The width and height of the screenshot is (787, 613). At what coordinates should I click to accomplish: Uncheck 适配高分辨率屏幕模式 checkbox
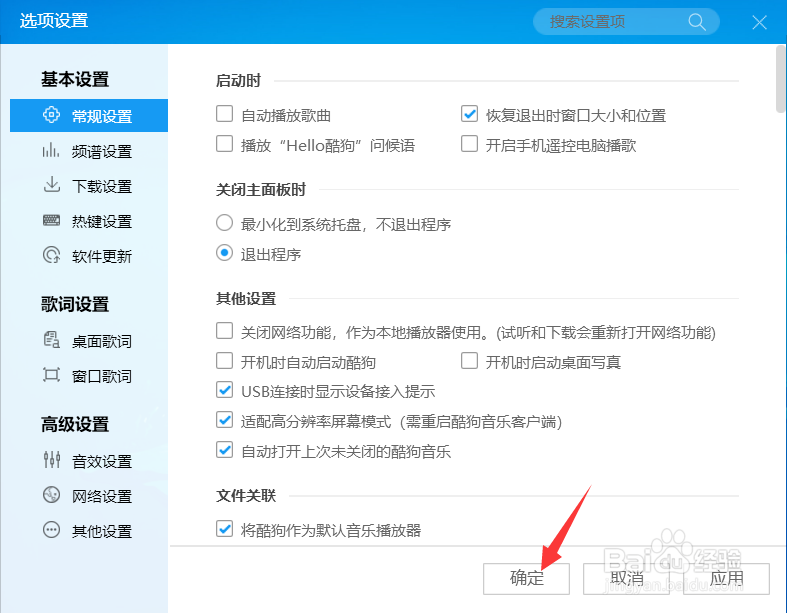(x=224, y=420)
